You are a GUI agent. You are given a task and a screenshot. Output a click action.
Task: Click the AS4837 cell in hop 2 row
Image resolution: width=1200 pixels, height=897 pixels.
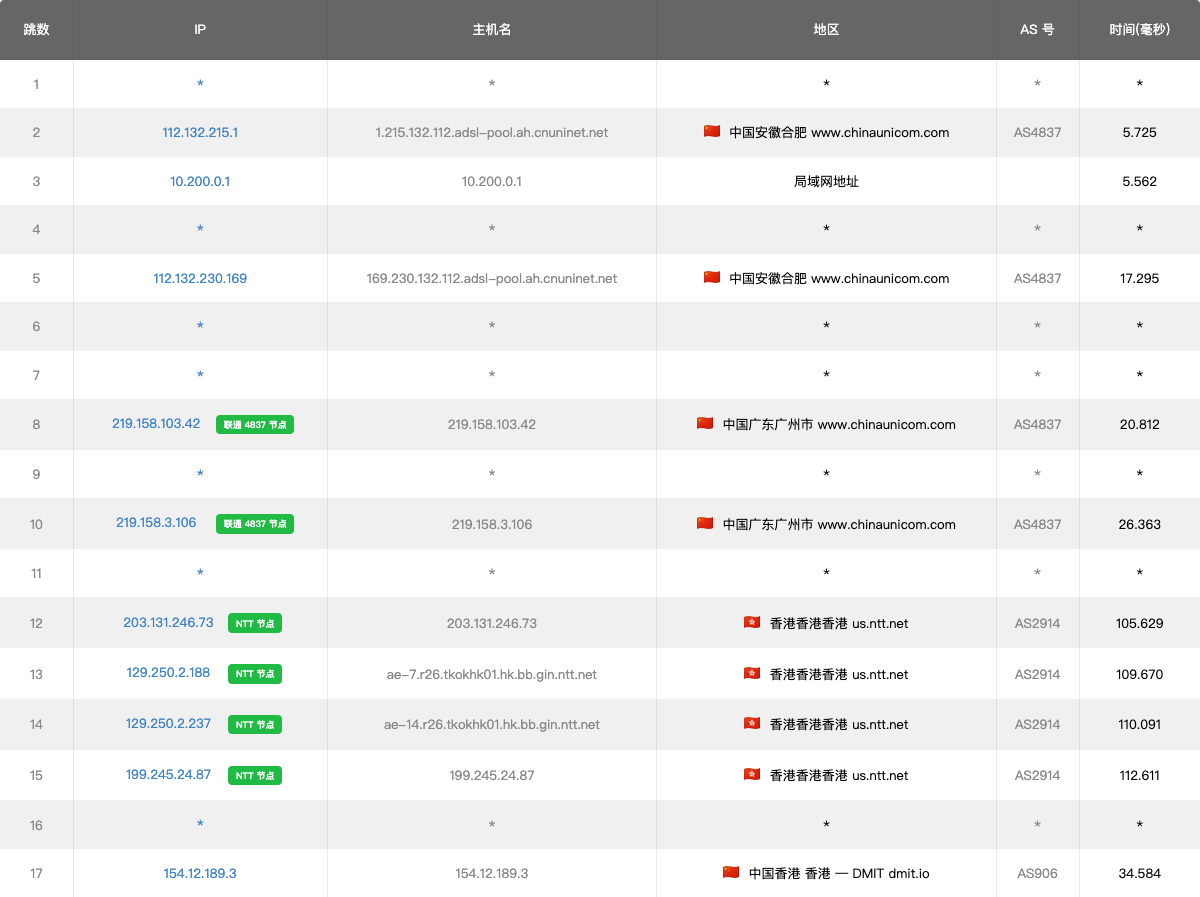pos(1037,132)
